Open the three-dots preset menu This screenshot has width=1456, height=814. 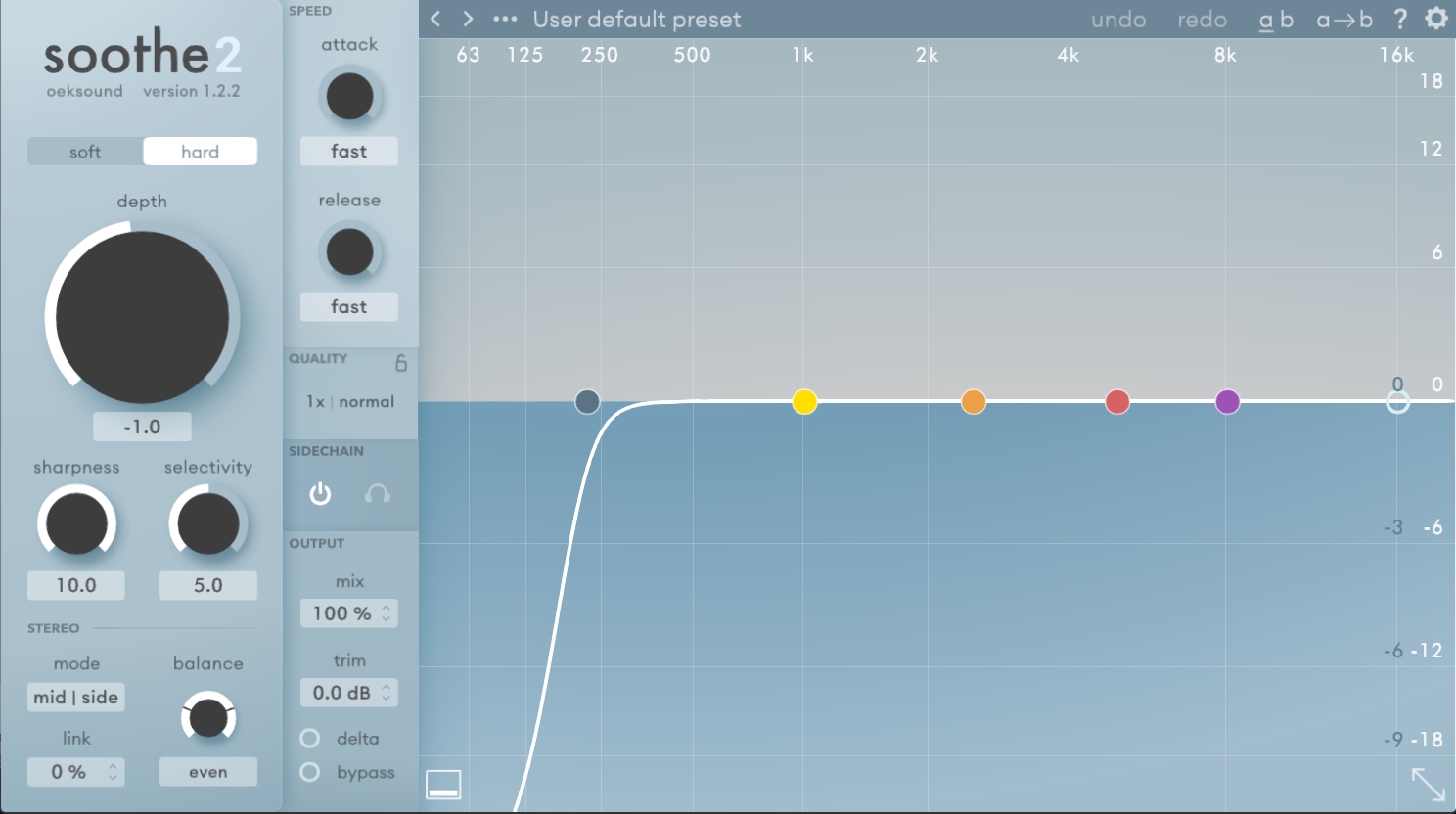(505, 19)
